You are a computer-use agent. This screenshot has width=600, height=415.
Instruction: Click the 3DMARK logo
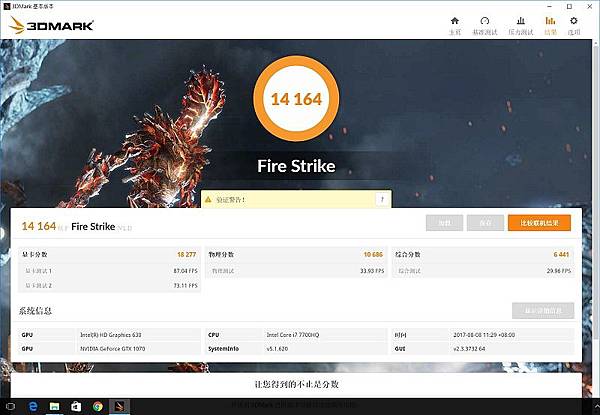51,25
